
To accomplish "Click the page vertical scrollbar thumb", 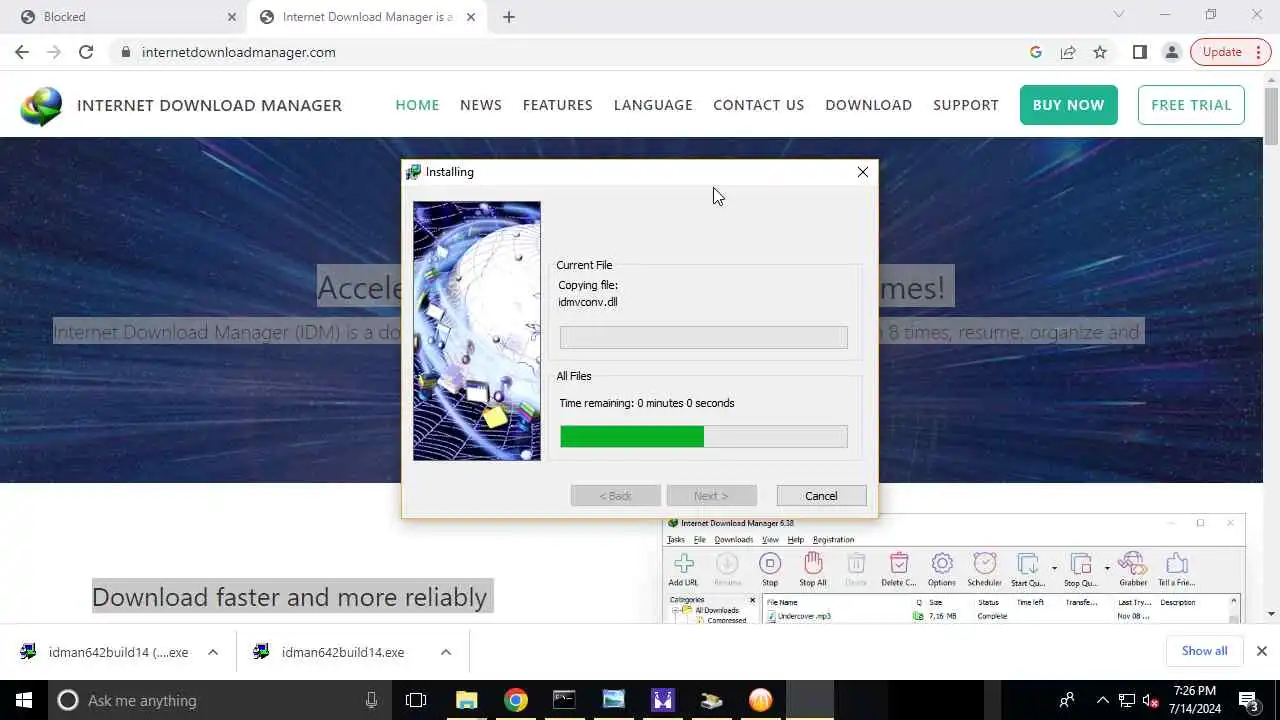I will point(1271,117).
